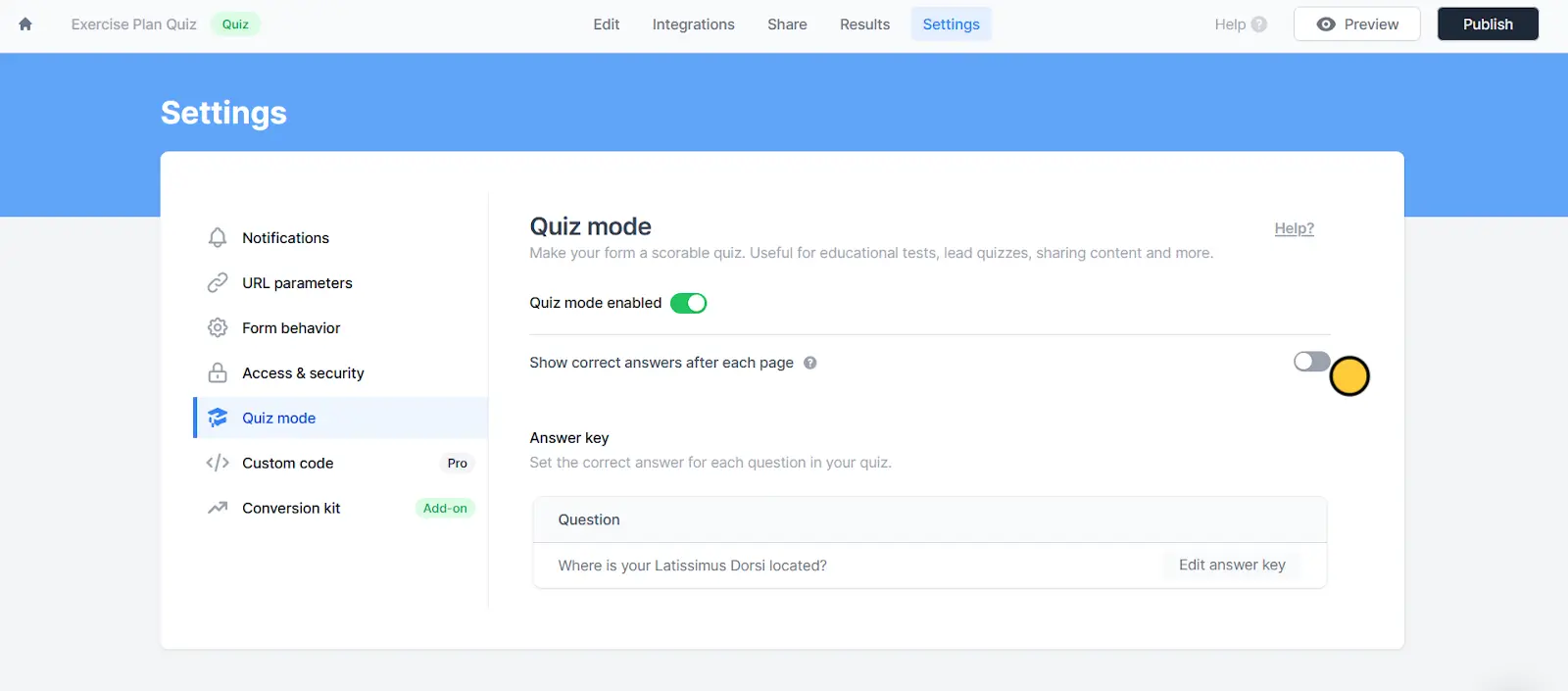Open the Edit tab
Image resolution: width=1568 pixels, height=691 pixels.
[606, 25]
